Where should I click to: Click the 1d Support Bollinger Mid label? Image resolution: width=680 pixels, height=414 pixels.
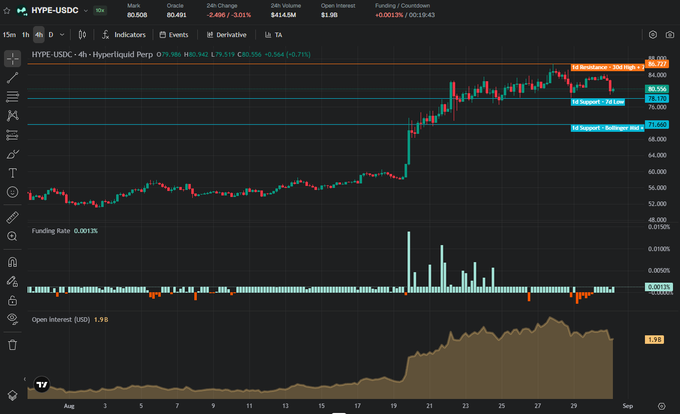click(607, 128)
